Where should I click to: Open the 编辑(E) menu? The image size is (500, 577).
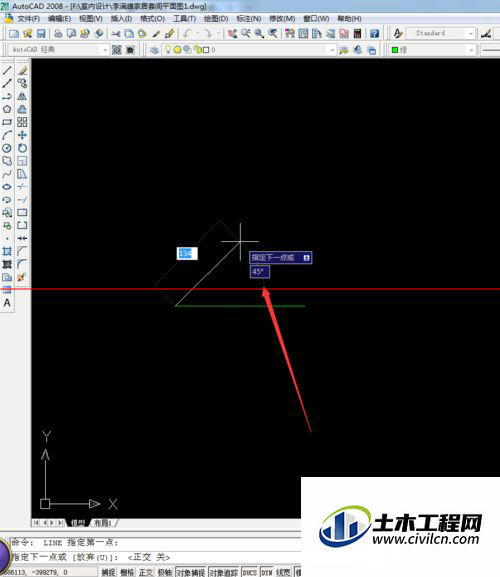(x=59, y=18)
